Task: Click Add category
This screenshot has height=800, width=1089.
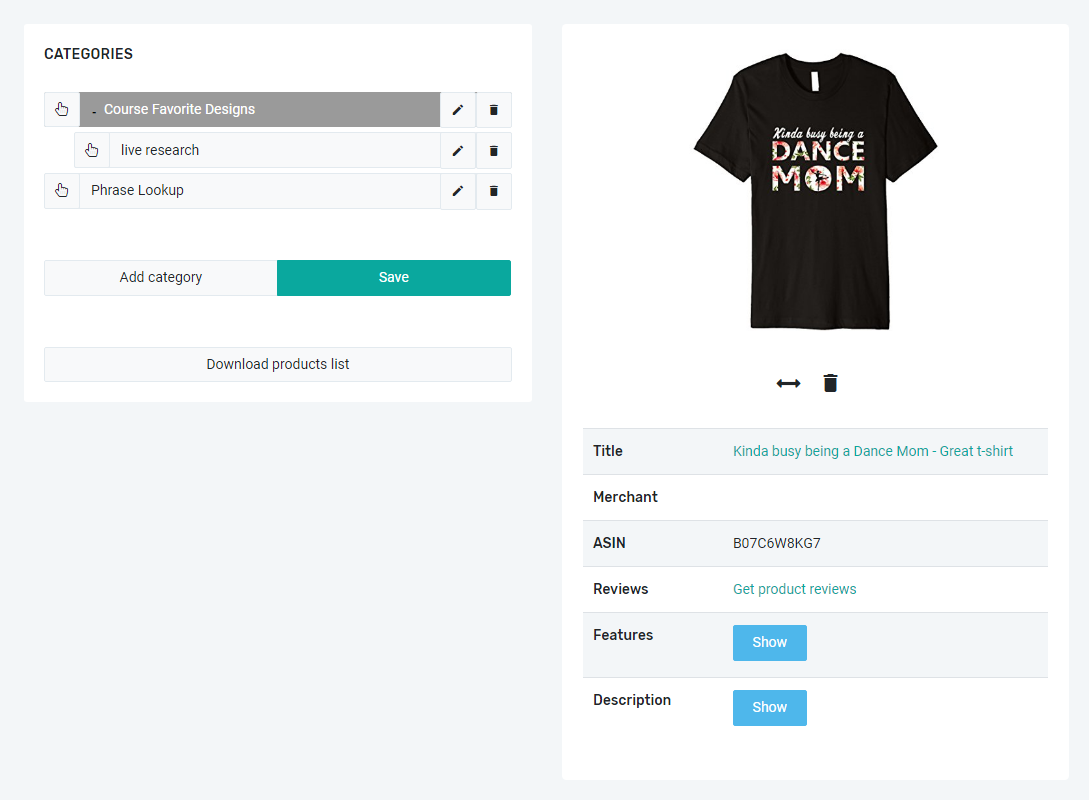Action: click(x=160, y=277)
